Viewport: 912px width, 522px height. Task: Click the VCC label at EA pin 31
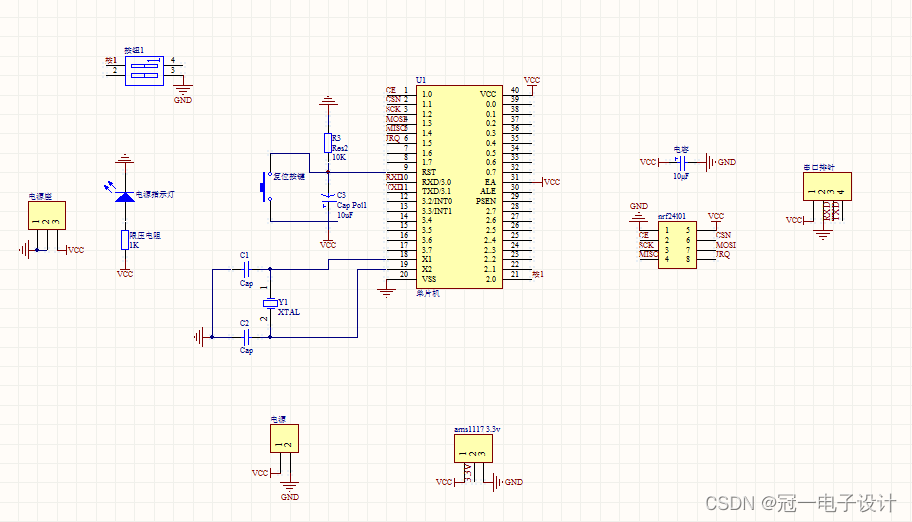click(x=552, y=182)
